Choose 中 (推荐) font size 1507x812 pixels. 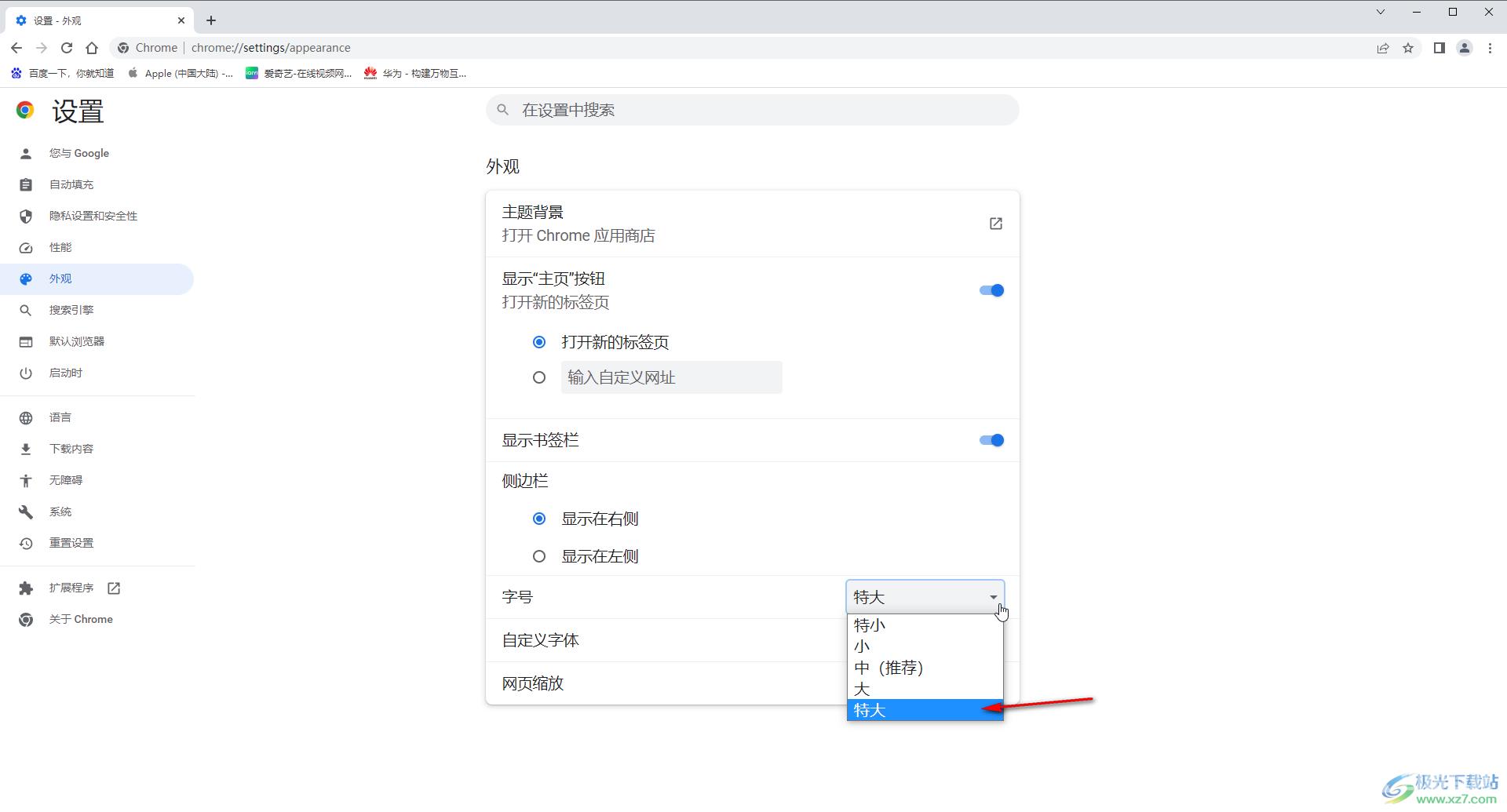pos(925,668)
